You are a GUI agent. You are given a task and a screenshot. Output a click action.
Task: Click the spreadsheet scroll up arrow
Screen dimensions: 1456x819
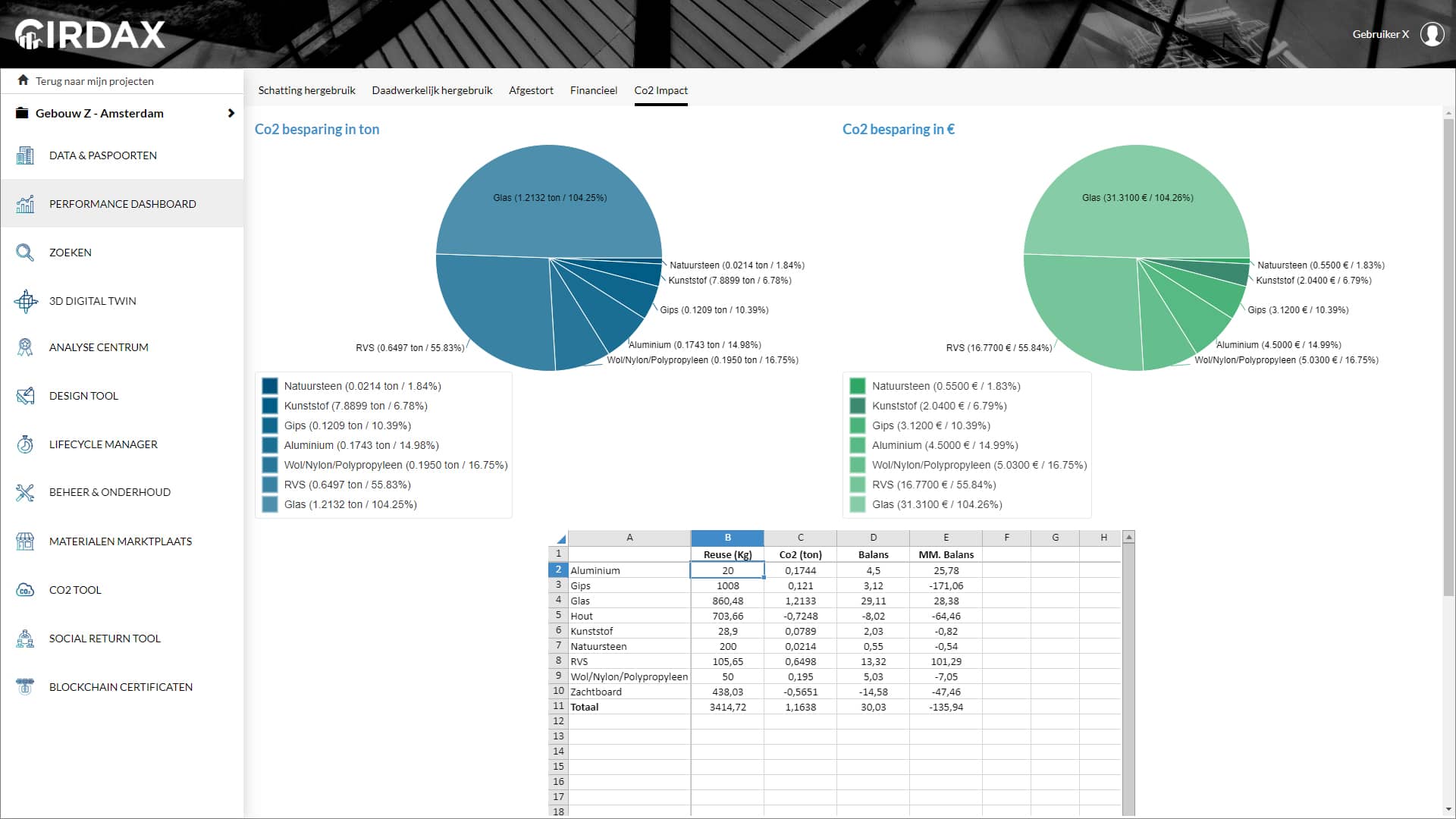pyautogui.click(x=1128, y=538)
